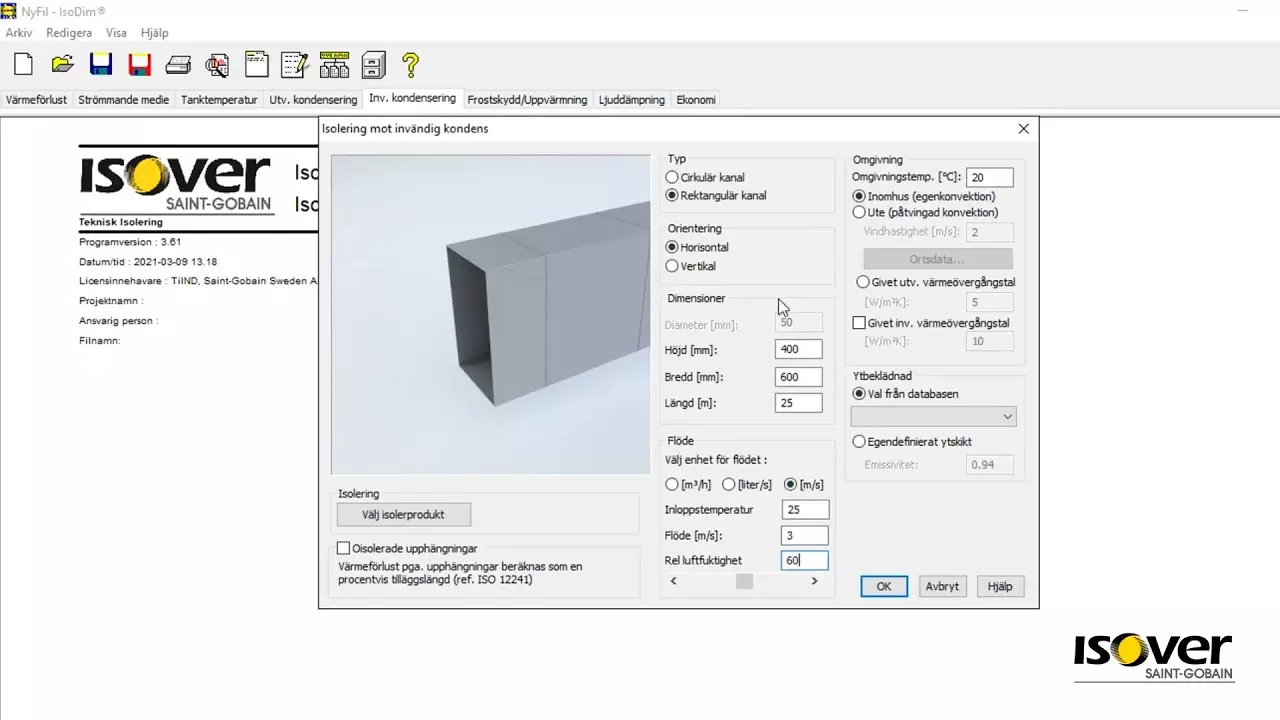Switch to the Värmeförlust tab
Viewport: 1280px width, 720px height.
[37, 100]
